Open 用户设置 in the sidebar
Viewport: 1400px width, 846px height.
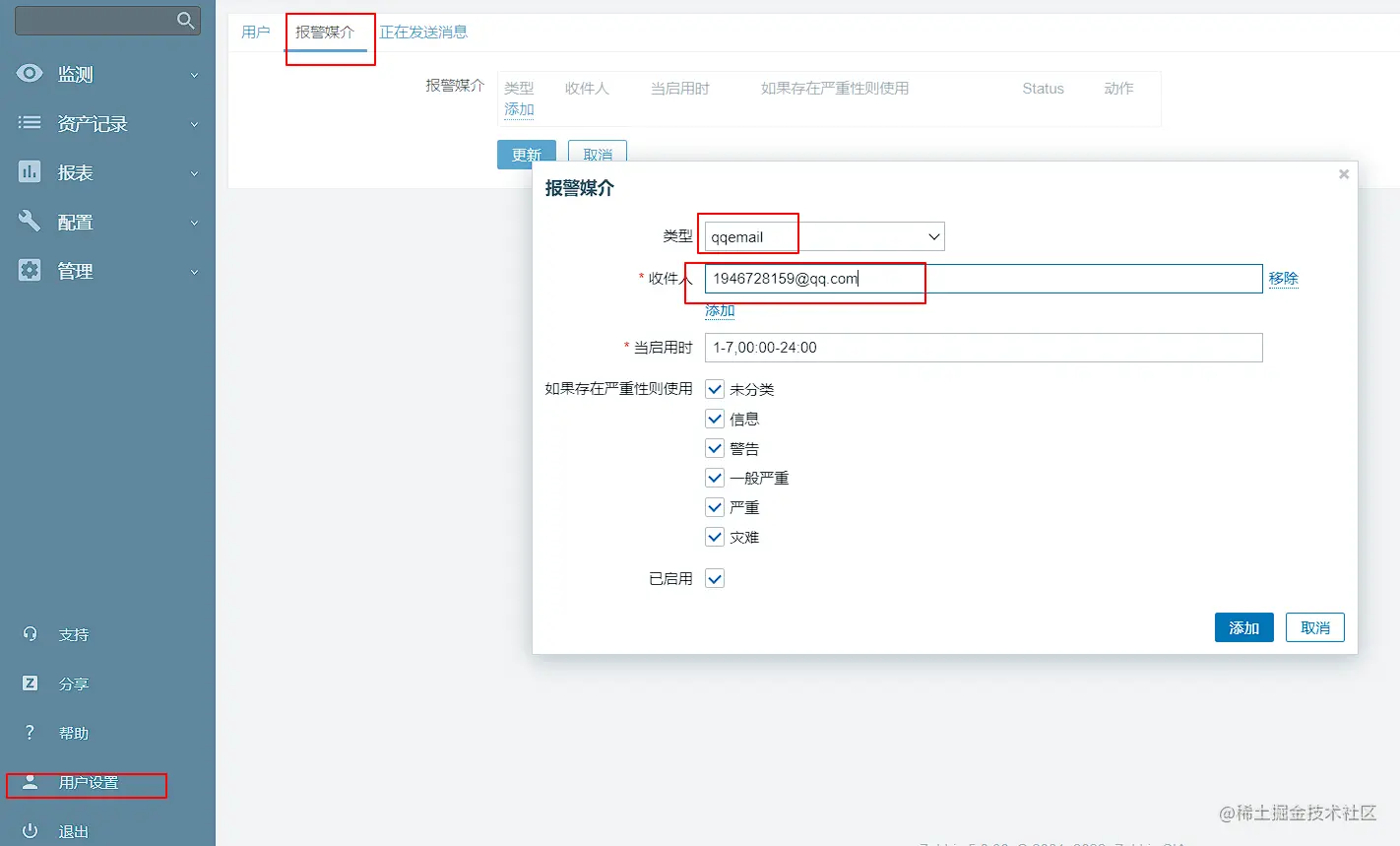click(89, 783)
